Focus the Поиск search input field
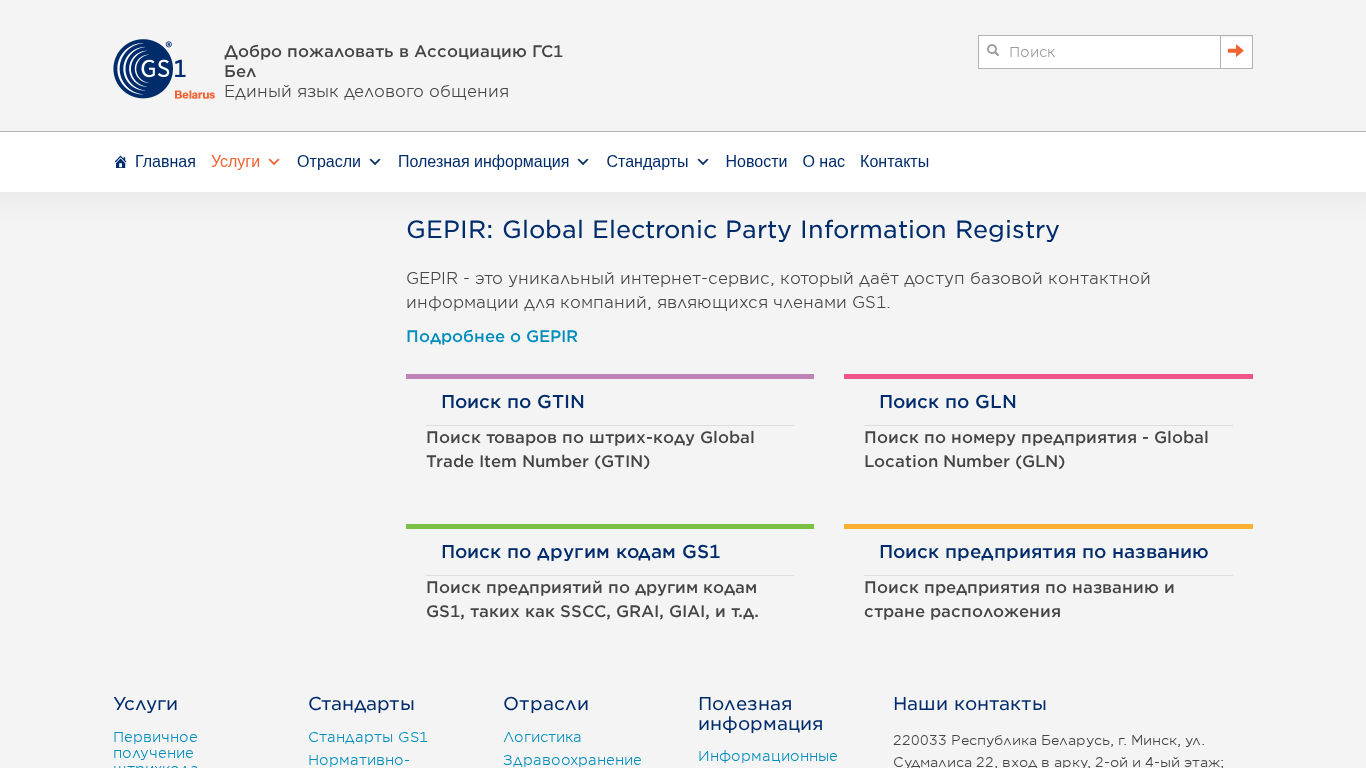Viewport: 1366px width, 768px height. click(1099, 52)
